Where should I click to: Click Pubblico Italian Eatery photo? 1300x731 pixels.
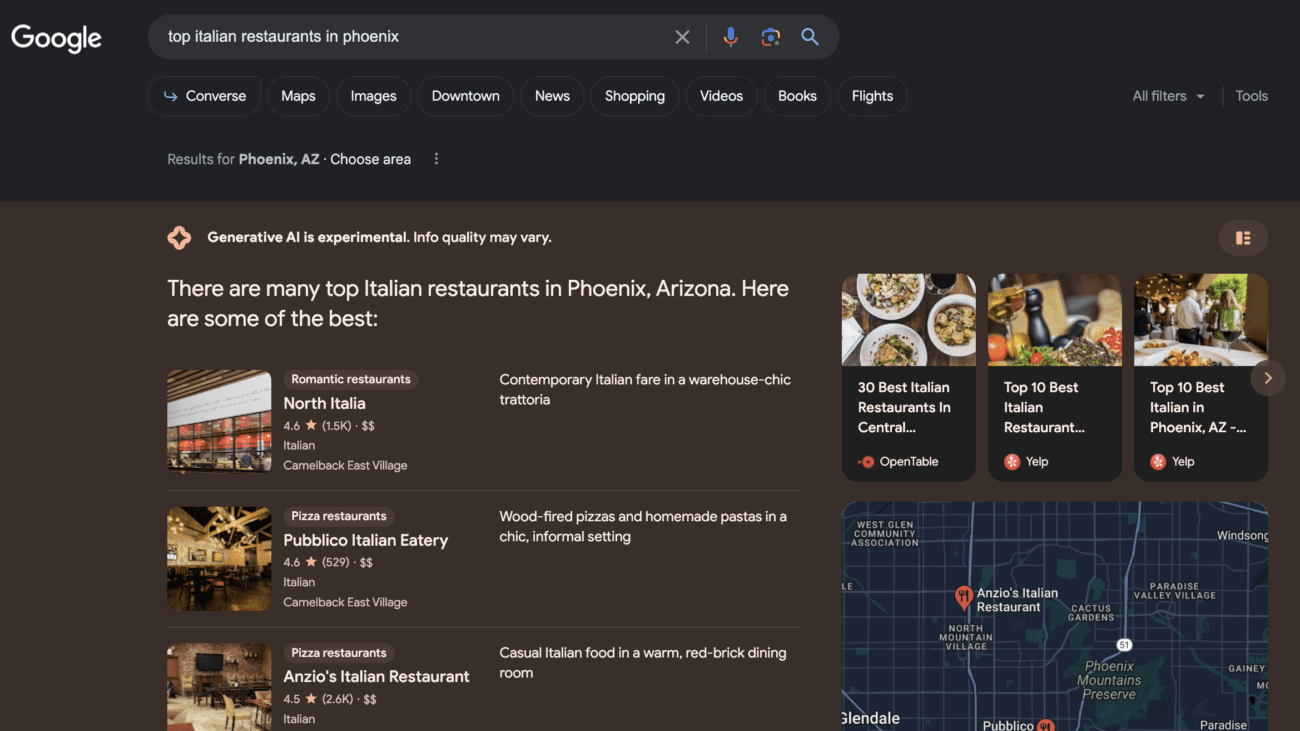[219, 558]
